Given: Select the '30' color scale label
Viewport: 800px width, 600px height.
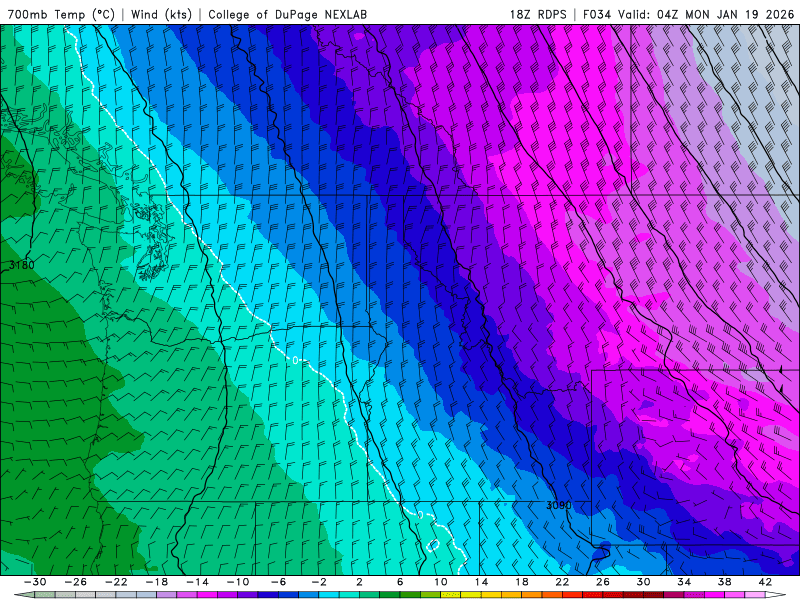Looking at the screenshot, I should (643, 582).
